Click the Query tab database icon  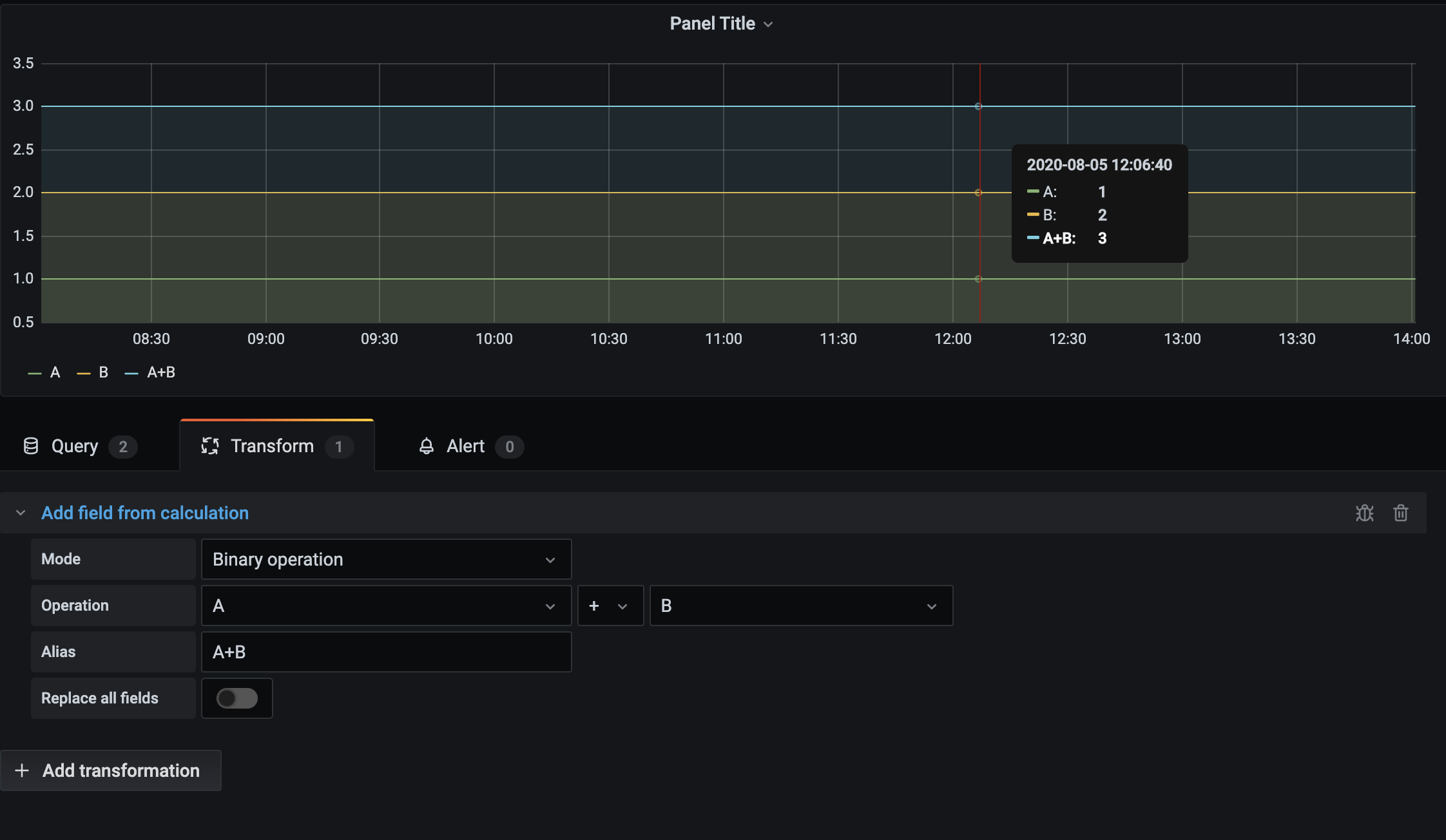pyautogui.click(x=30, y=446)
